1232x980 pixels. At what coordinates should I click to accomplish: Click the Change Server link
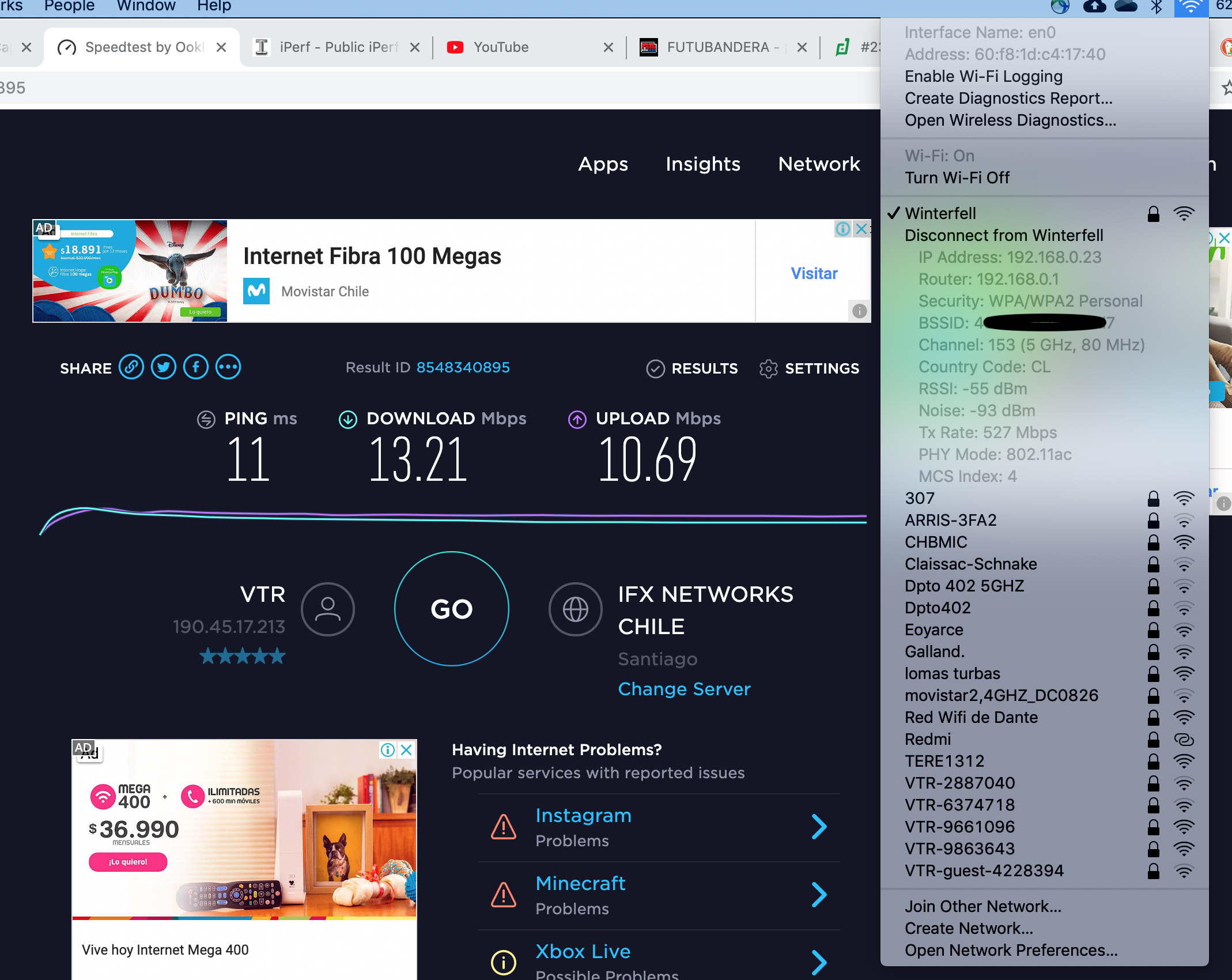(x=684, y=689)
